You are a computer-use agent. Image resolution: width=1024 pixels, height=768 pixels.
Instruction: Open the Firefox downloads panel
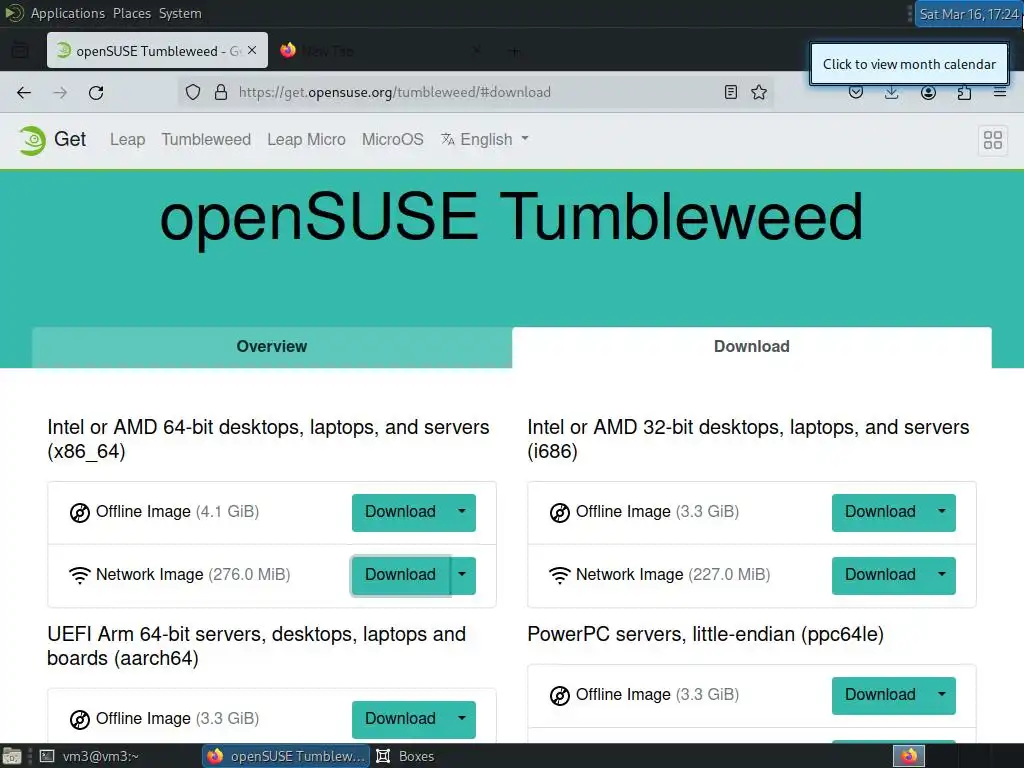[x=891, y=93]
